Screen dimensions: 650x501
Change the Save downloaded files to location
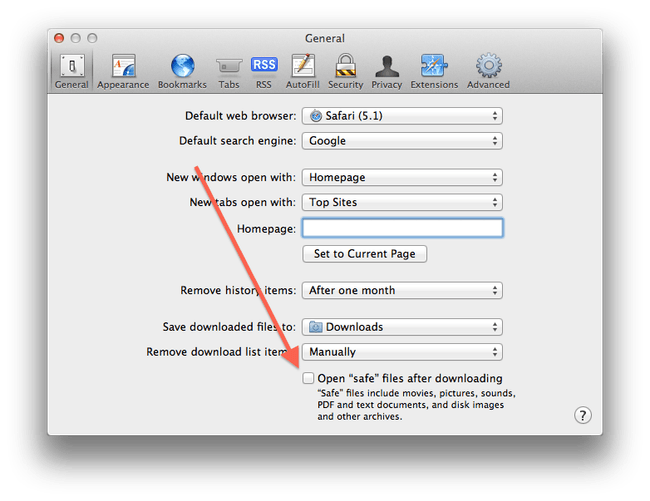(x=402, y=327)
